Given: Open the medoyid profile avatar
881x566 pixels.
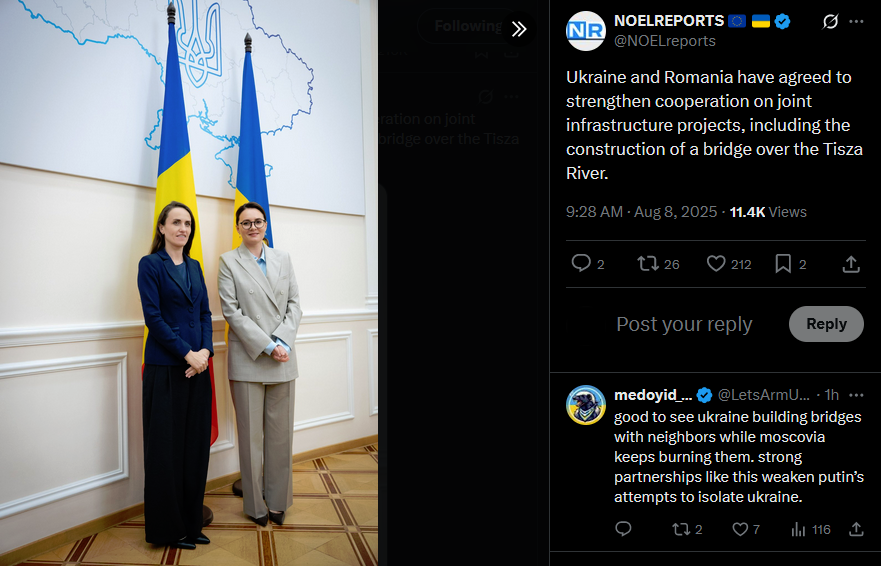Looking at the screenshot, I should [586, 405].
